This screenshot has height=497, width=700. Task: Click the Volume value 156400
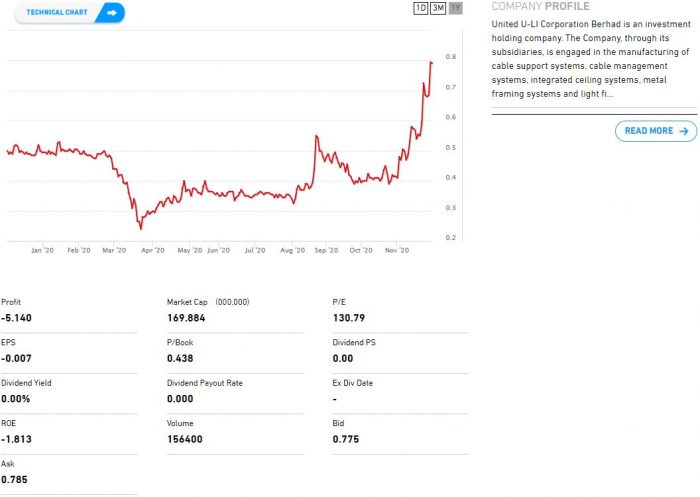185,439
